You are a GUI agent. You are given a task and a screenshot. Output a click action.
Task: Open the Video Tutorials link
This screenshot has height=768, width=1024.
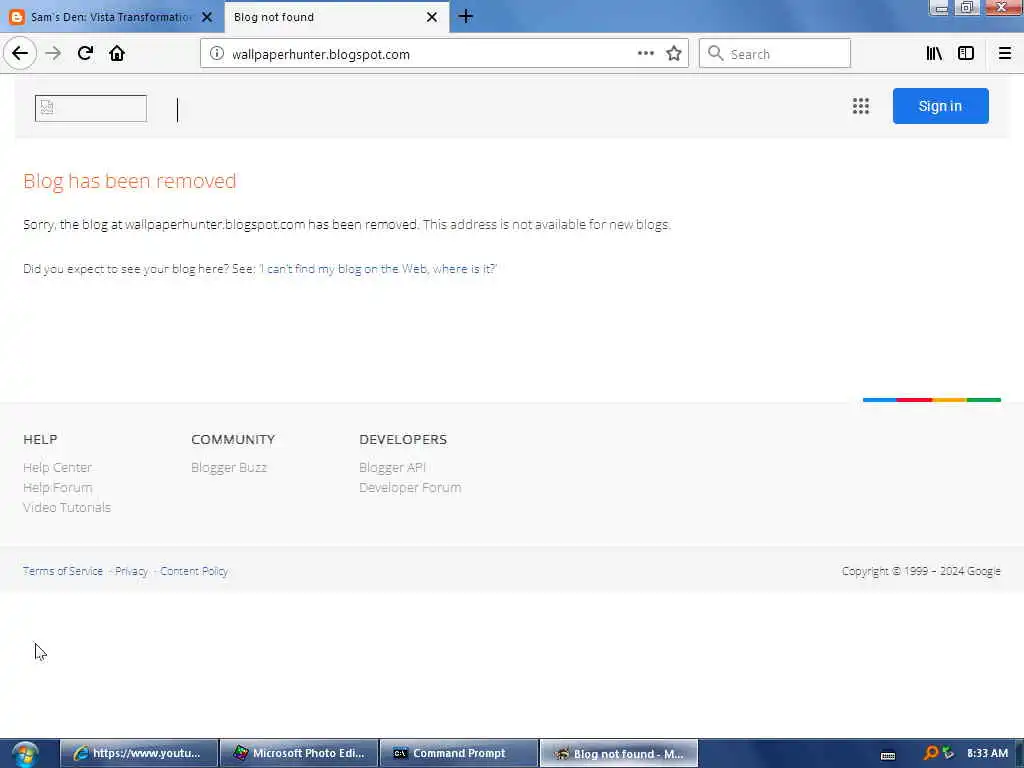(67, 507)
